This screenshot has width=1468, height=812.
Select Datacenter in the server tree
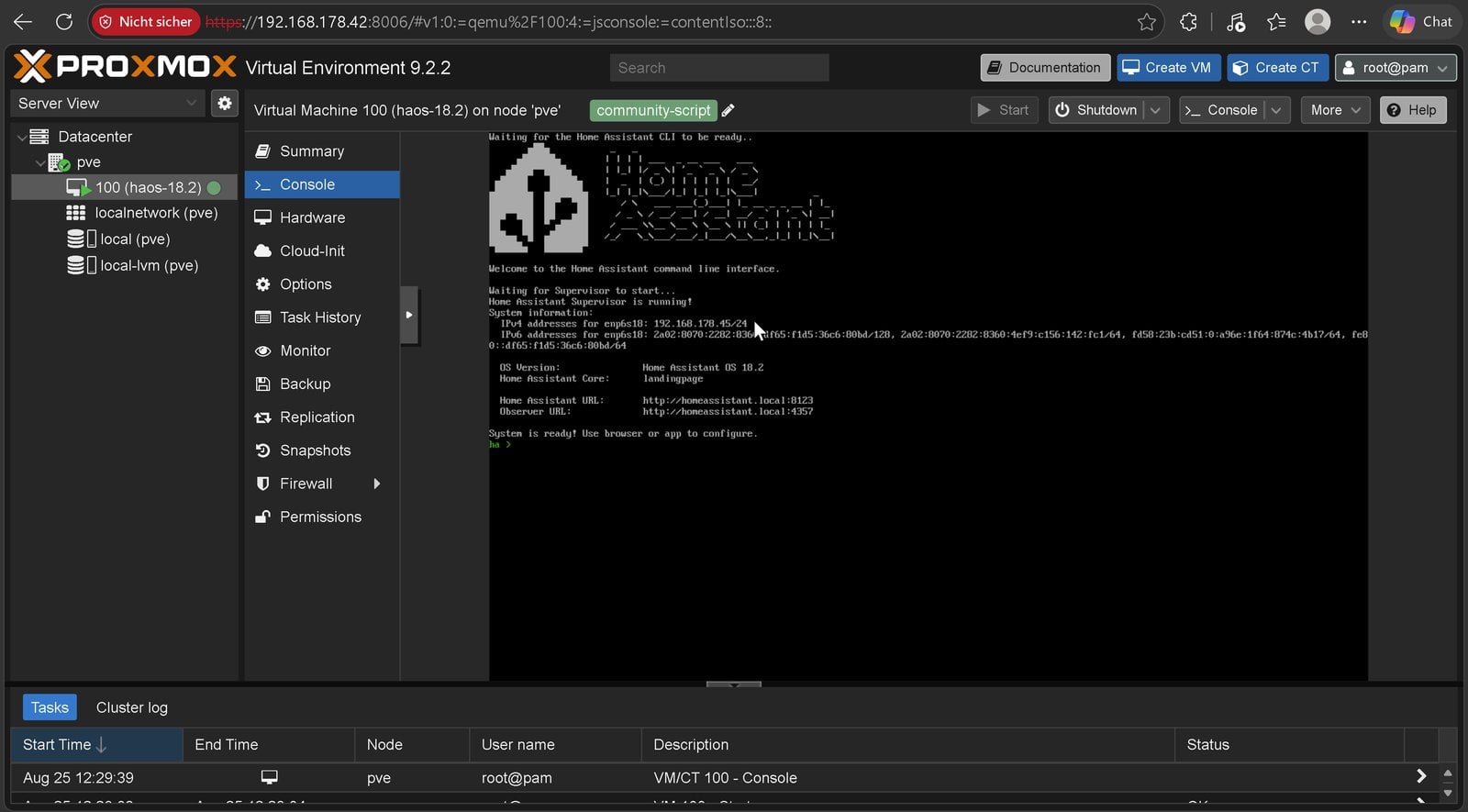[x=95, y=137]
